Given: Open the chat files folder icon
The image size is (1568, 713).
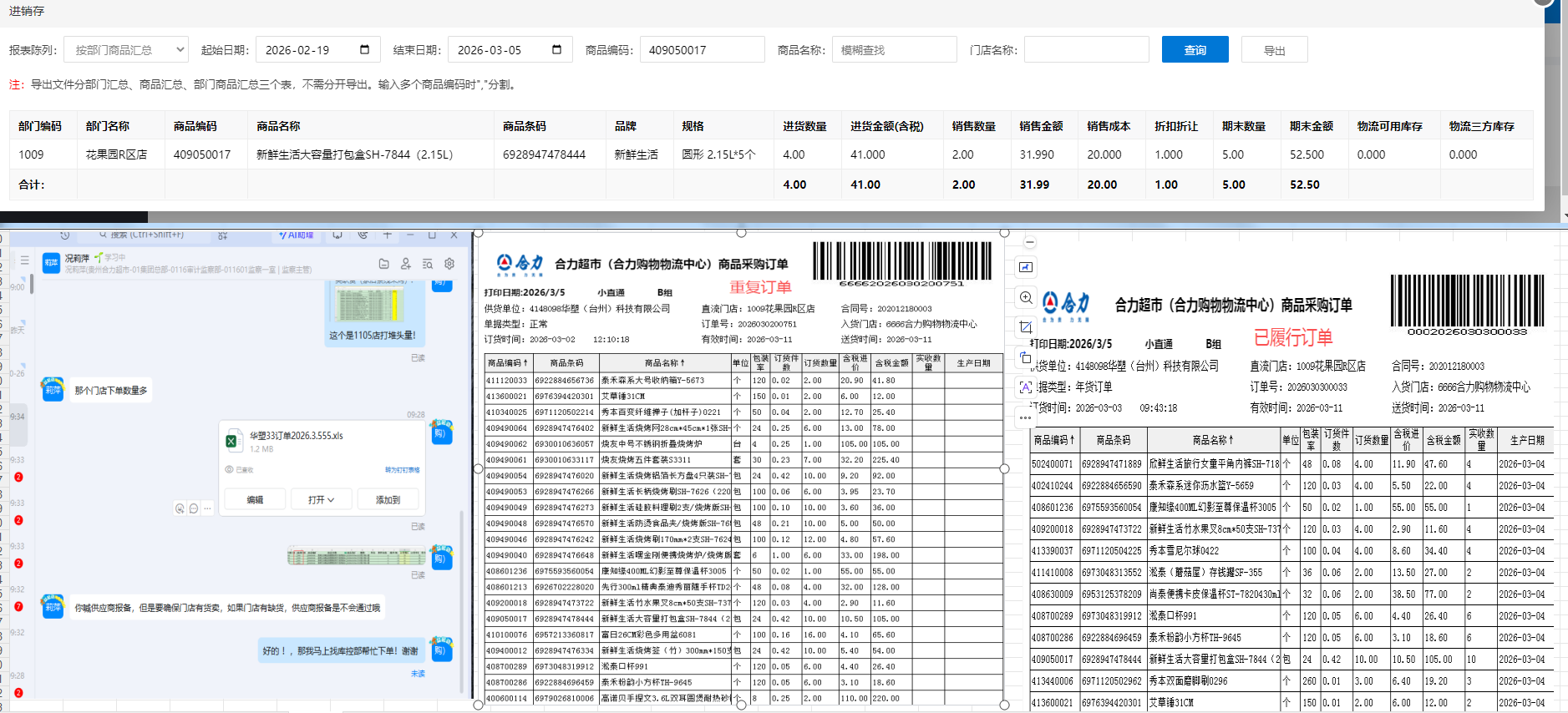Looking at the screenshot, I should point(384,264).
